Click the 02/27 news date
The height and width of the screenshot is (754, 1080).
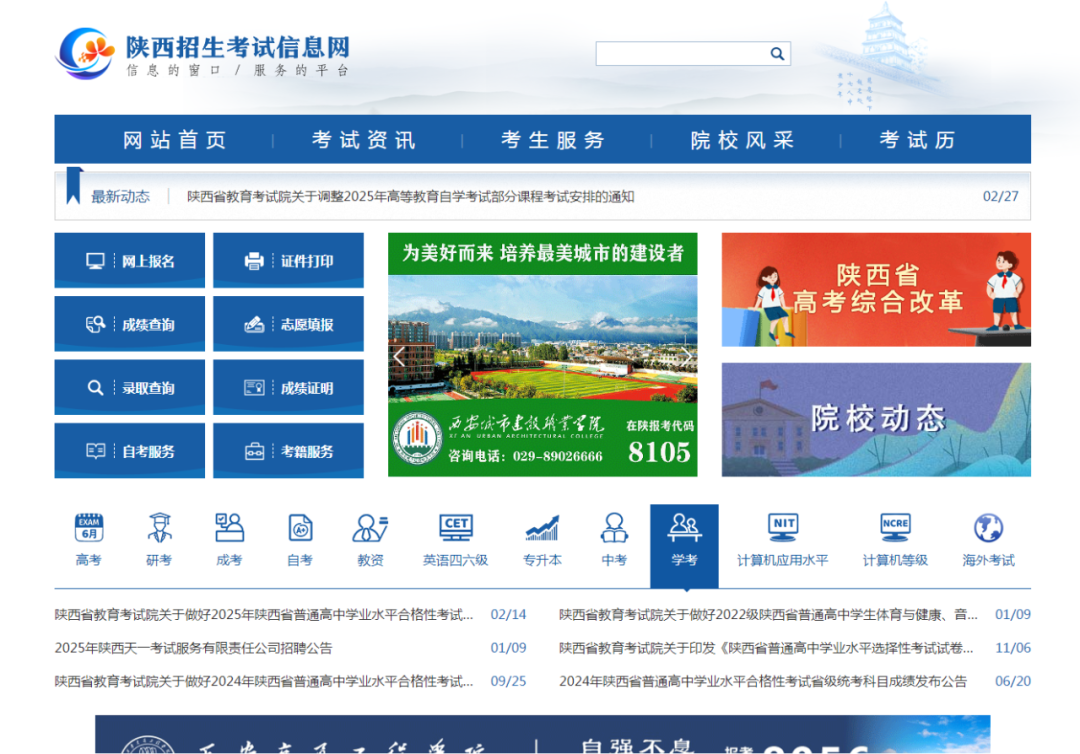(1000, 196)
